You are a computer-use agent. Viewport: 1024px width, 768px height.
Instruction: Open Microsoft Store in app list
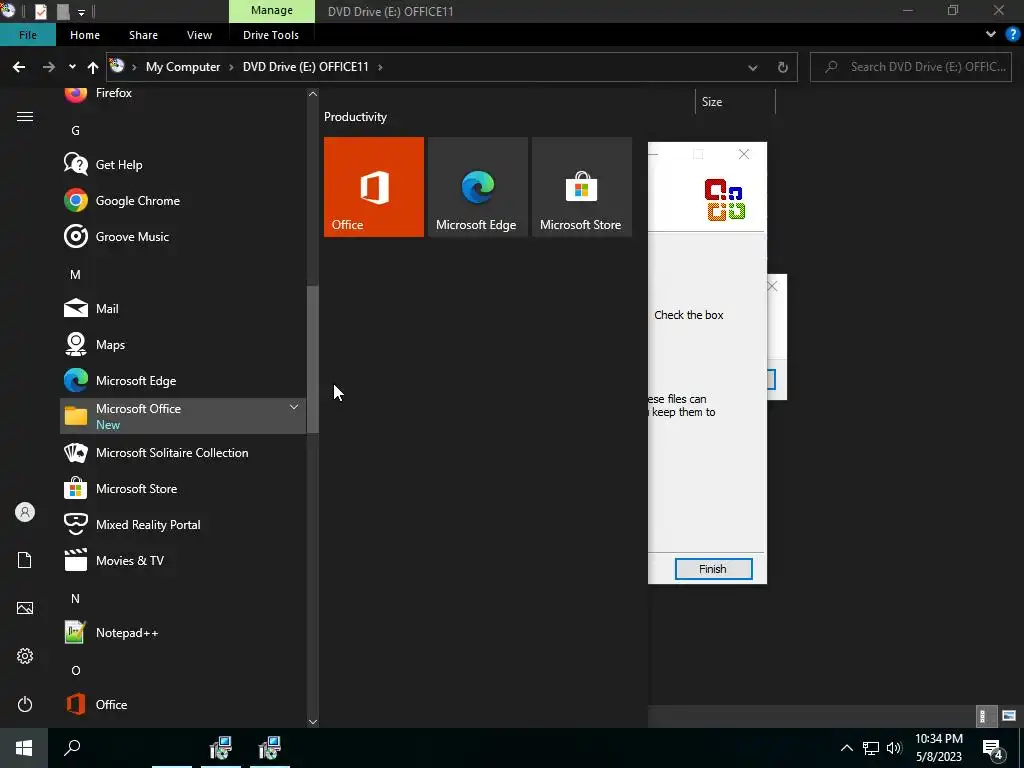(x=183, y=488)
